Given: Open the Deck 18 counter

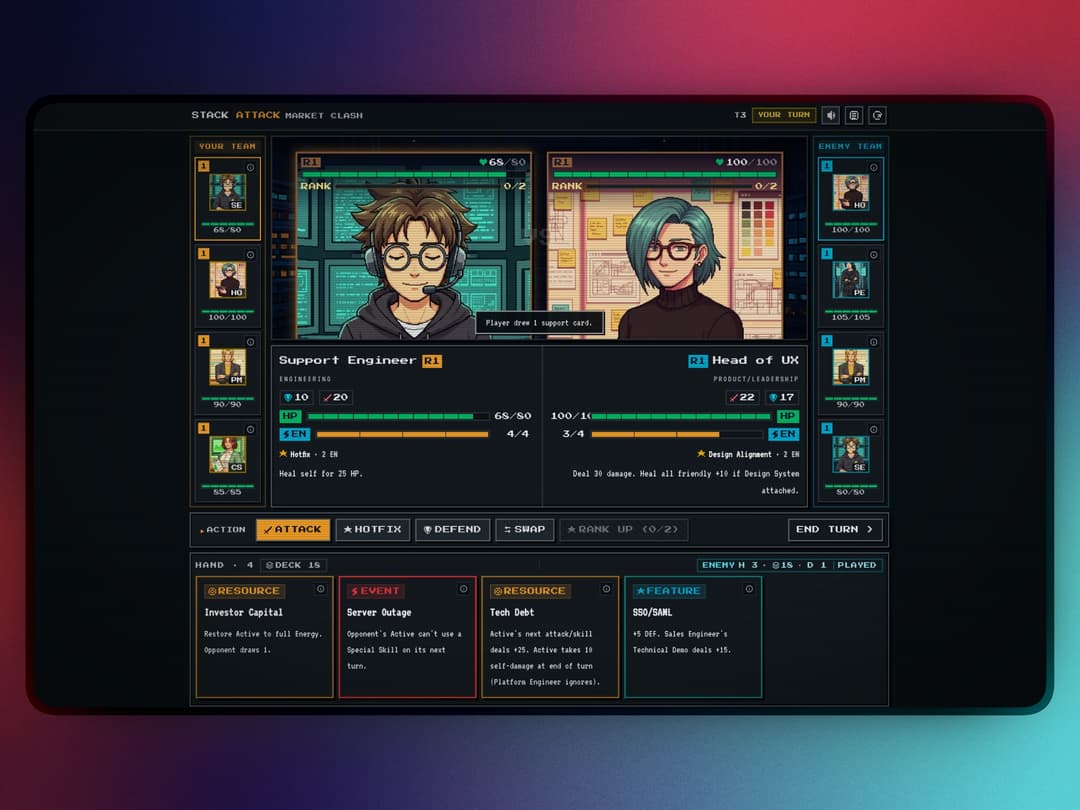Looking at the screenshot, I should (x=293, y=565).
